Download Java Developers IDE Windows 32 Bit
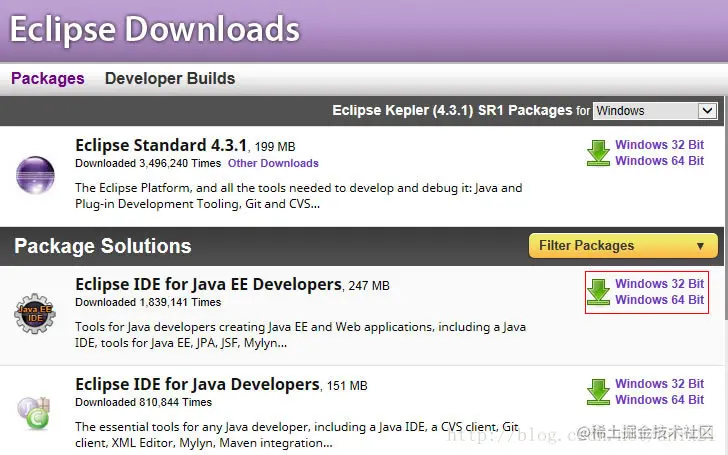This screenshot has height=455, width=728. click(x=659, y=384)
